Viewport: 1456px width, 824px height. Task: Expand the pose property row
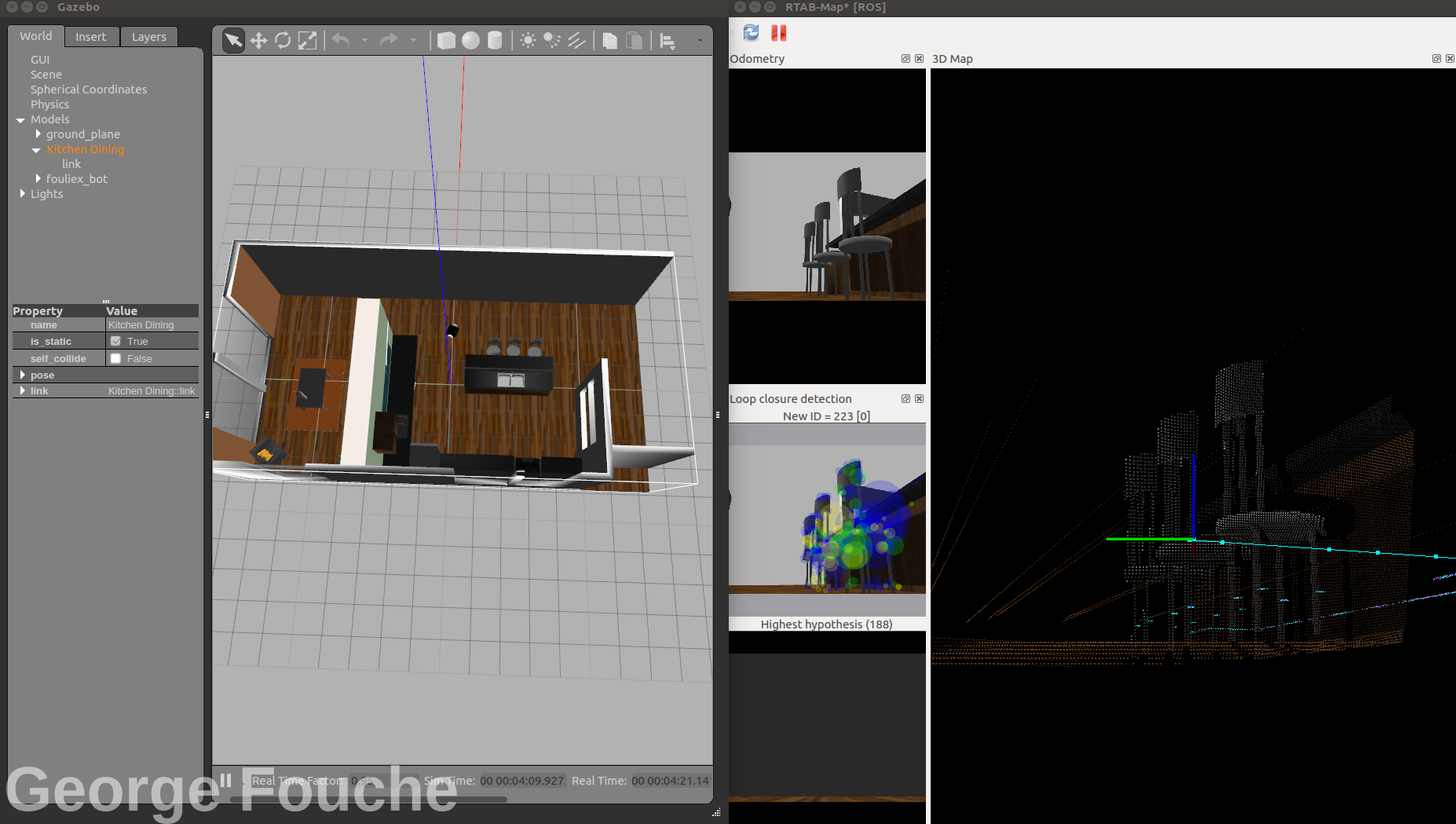[22, 375]
